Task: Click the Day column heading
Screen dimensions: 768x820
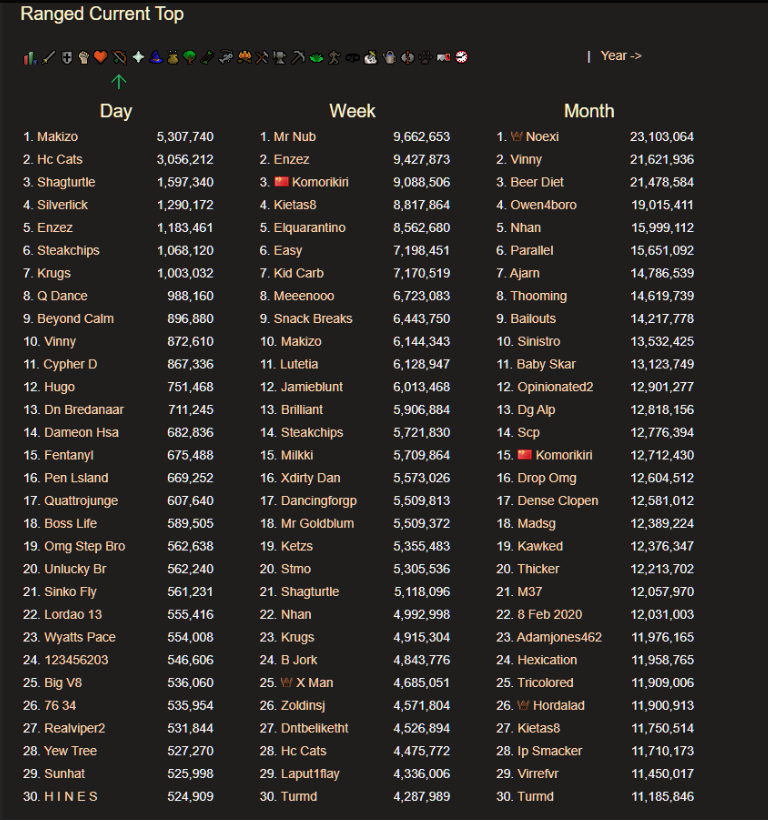Action: point(116,111)
